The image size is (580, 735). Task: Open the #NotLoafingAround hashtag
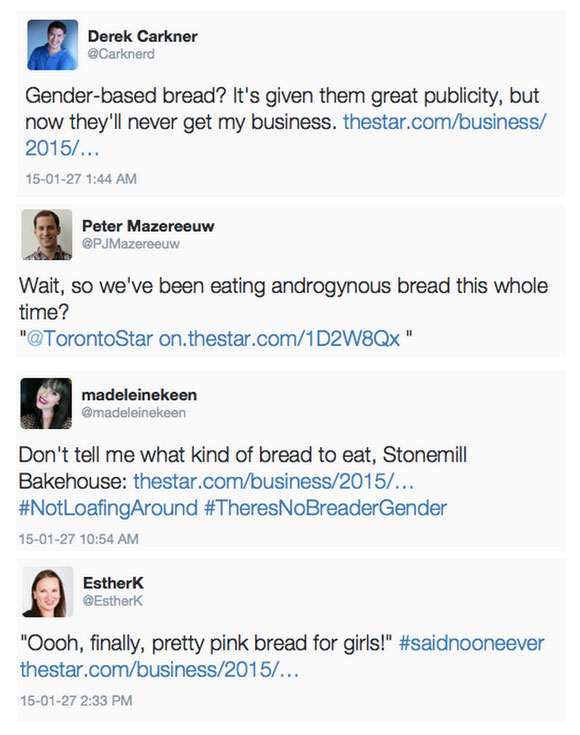tap(108, 508)
